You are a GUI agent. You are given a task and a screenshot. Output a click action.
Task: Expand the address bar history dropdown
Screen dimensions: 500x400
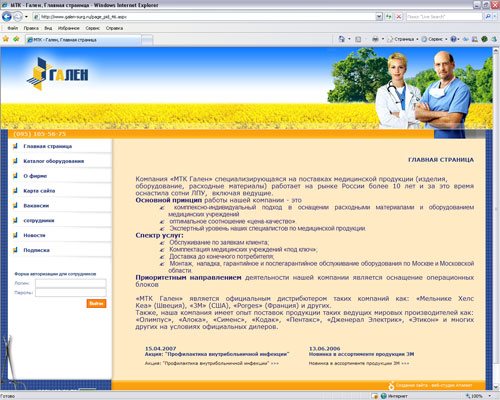pyautogui.click(x=379, y=16)
